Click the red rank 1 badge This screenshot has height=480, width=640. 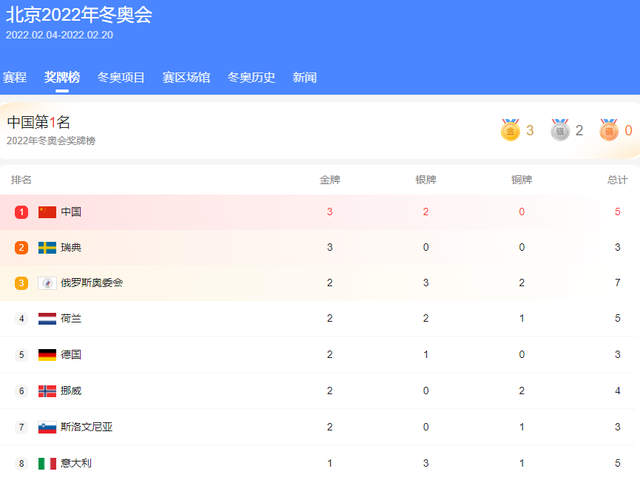[22, 212]
